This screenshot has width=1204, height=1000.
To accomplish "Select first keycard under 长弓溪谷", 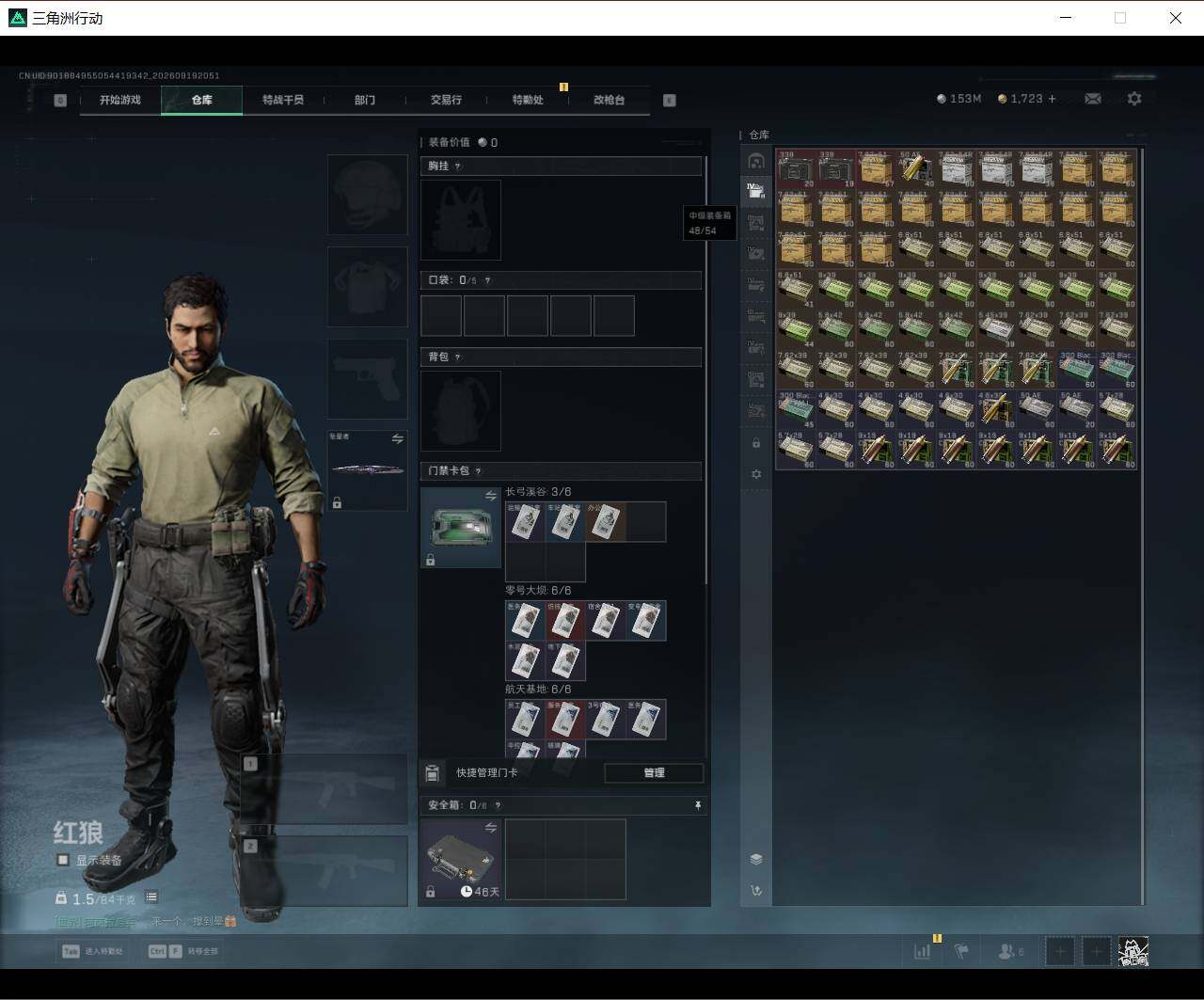I will [525, 522].
